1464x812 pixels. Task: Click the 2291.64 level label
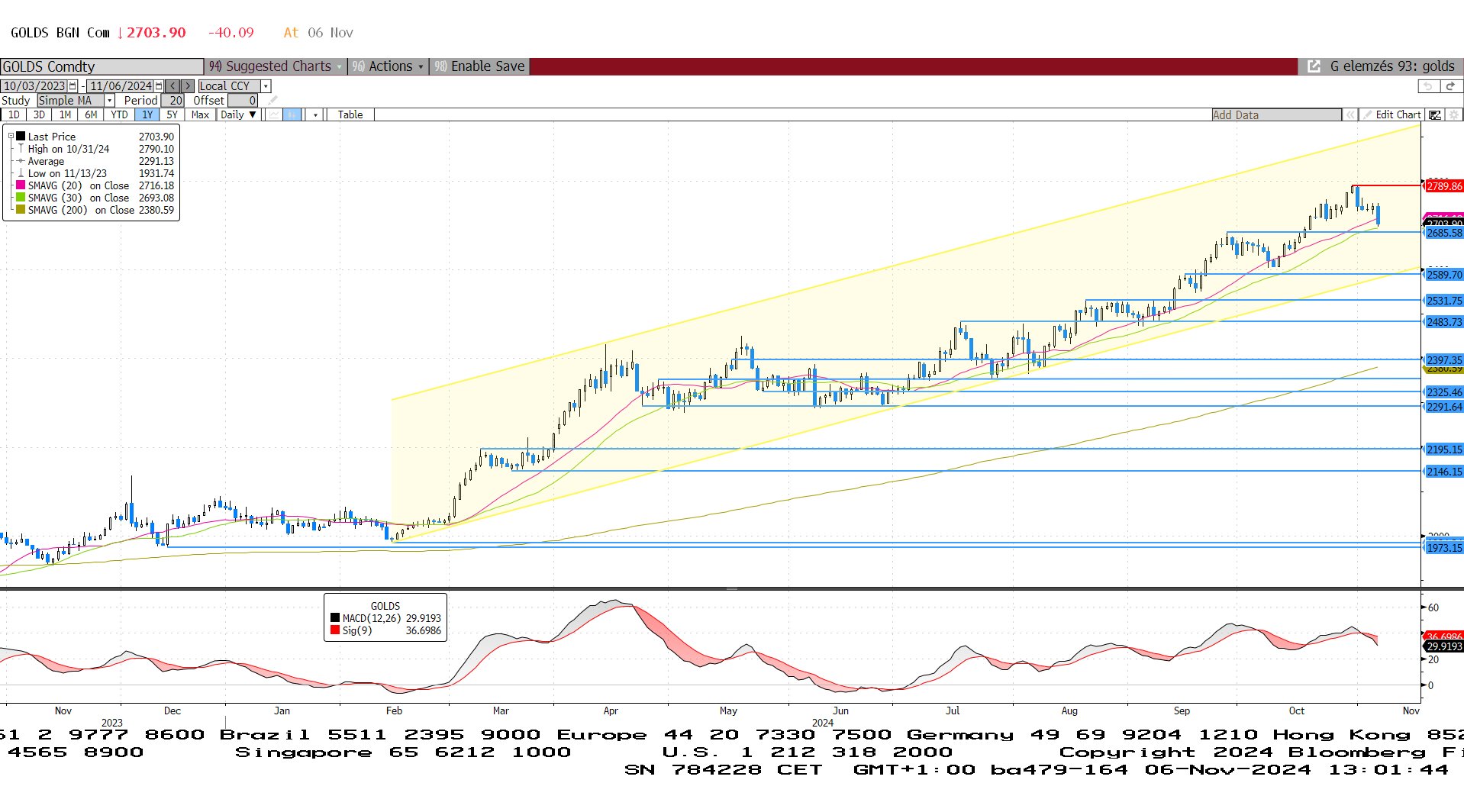tap(1444, 407)
